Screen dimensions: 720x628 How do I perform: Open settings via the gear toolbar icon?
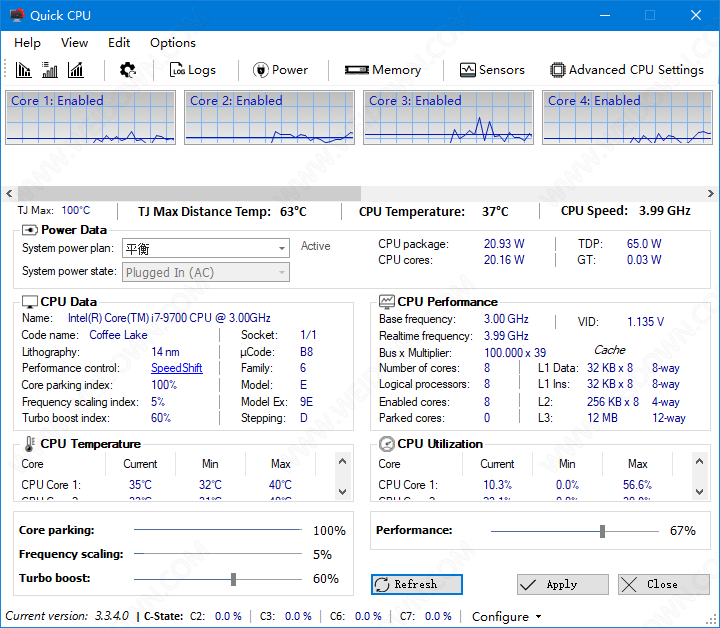coord(128,70)
